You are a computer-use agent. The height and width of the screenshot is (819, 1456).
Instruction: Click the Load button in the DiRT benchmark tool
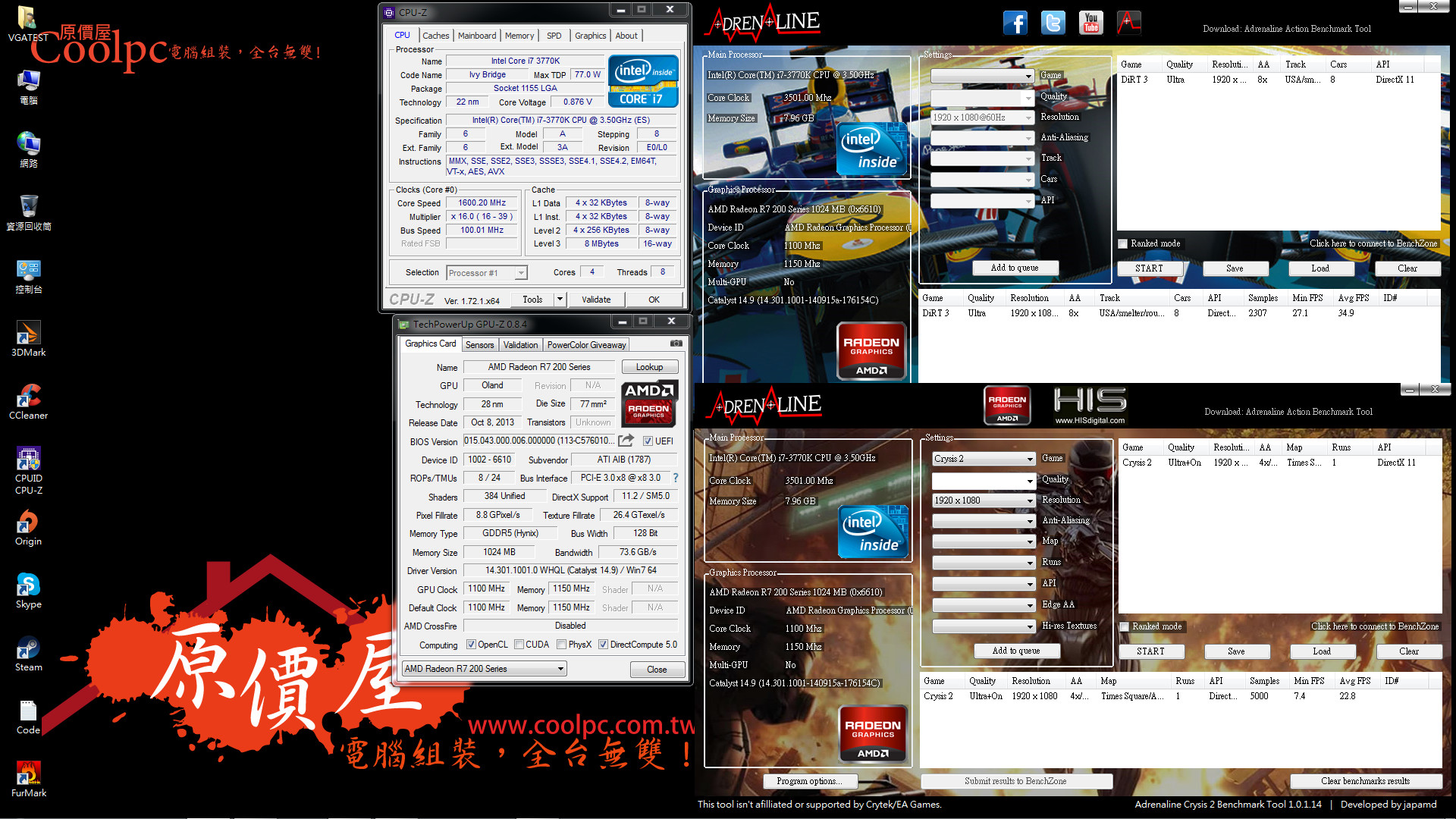[x=1320, y=268]
